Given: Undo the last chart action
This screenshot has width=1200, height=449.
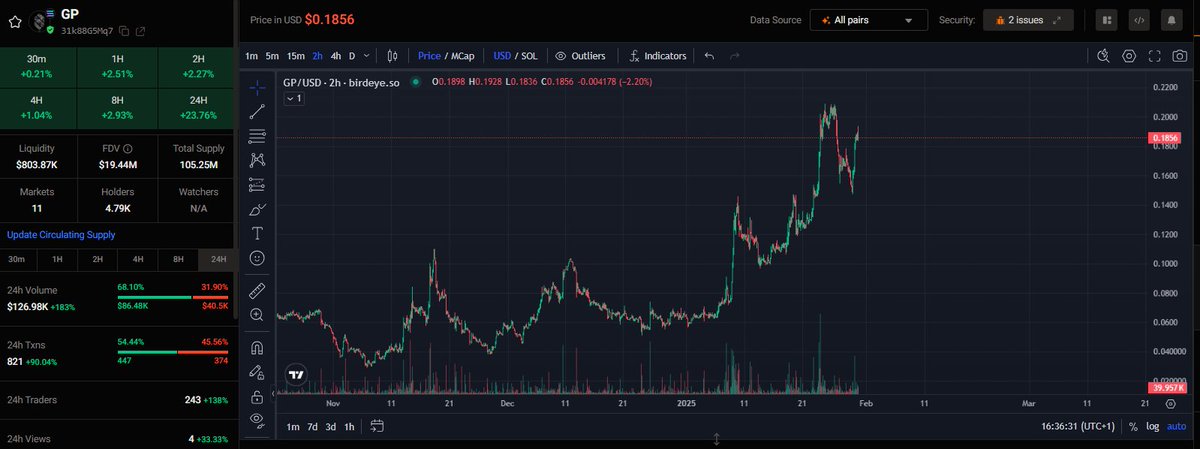Looking at the screenshot, I should tap(709, 56).
